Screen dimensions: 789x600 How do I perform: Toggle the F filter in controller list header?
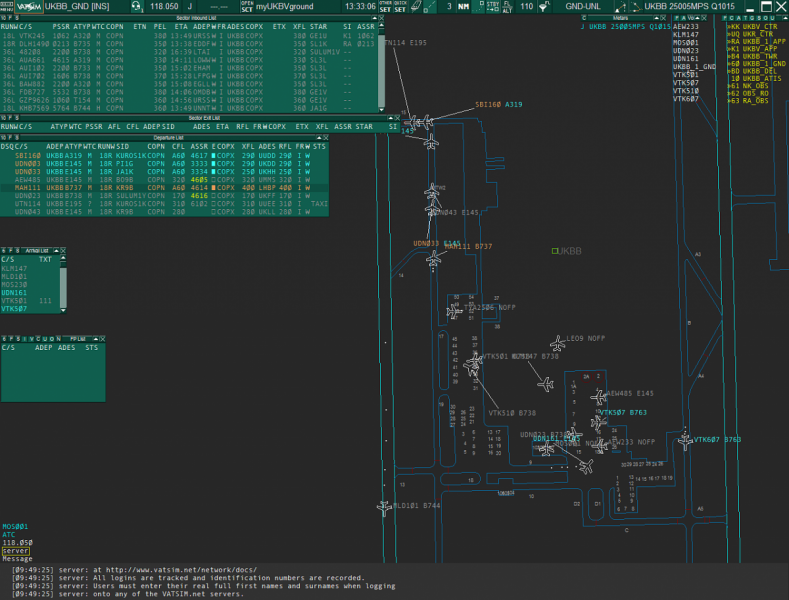click(725, 18)
